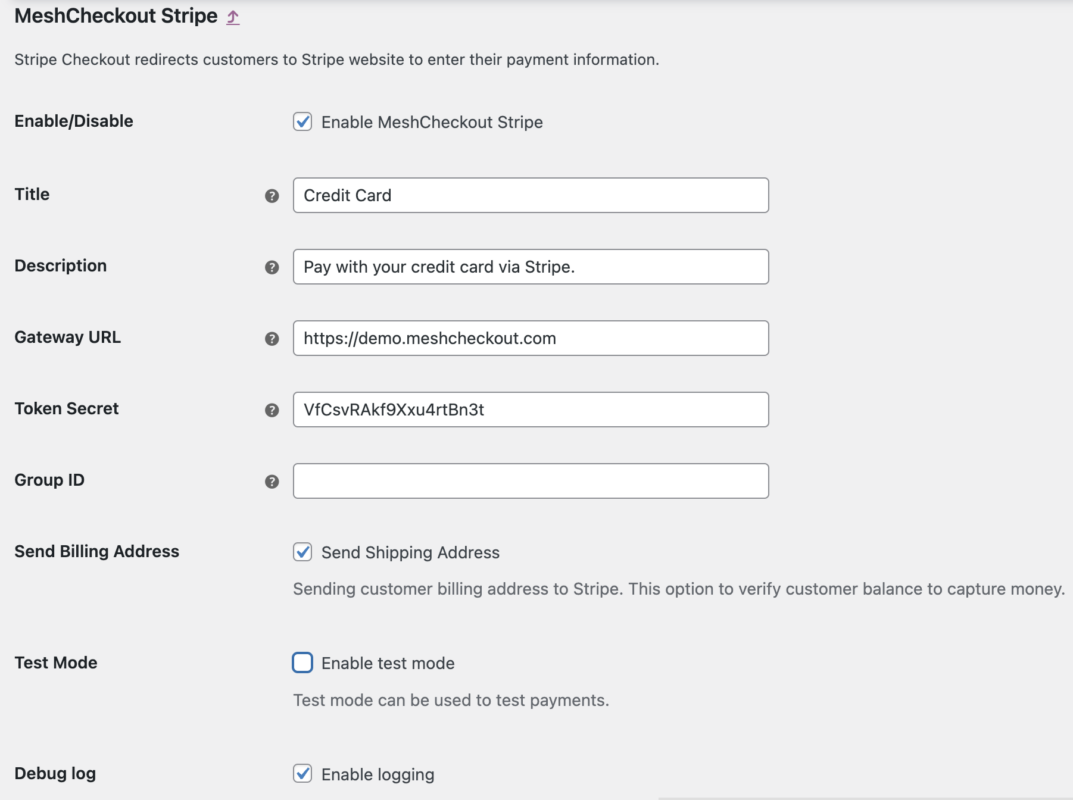Image resolution: width=1073 pixels, height=800 pixels.
Task: Click the Enable logging label text
Action: tap(377, 774)
